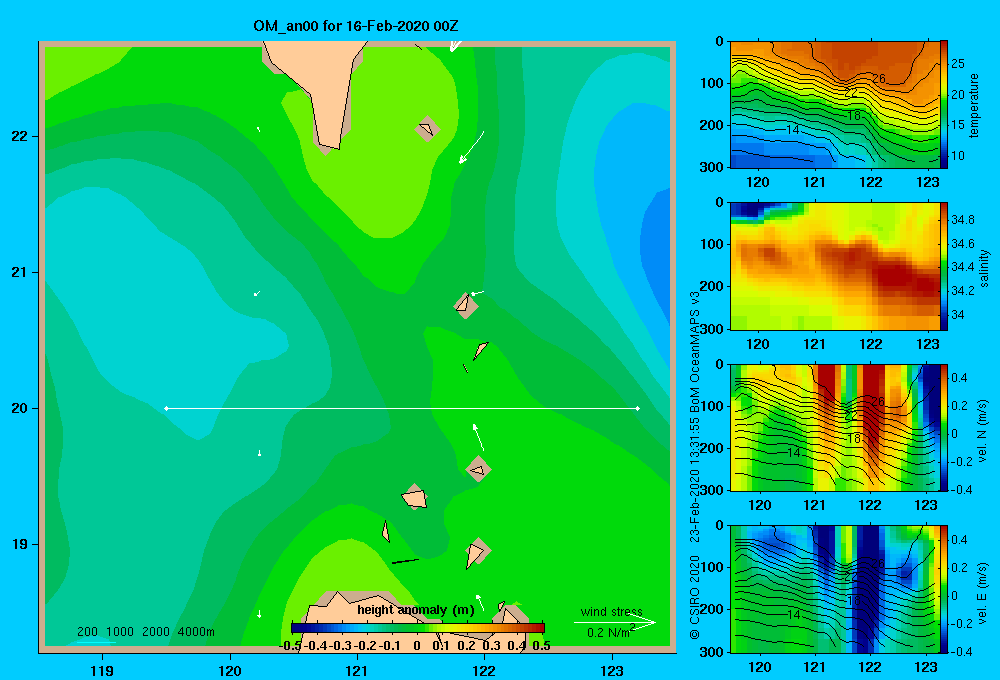Click the 'height anomaly (m)' label
Screen dimensions: 1000x680
click(x=416, y=610)
